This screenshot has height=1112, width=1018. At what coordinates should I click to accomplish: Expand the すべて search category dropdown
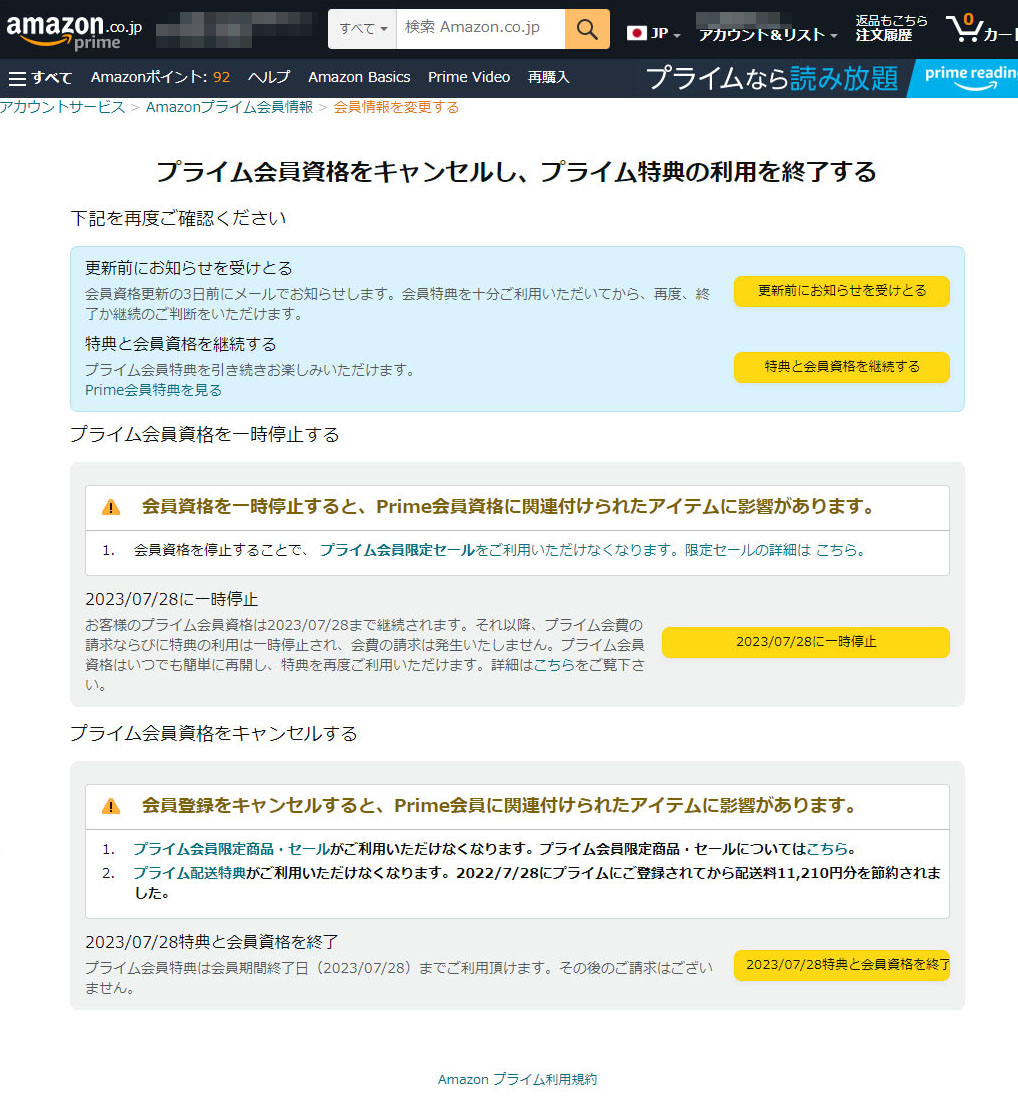pos(363,29)
